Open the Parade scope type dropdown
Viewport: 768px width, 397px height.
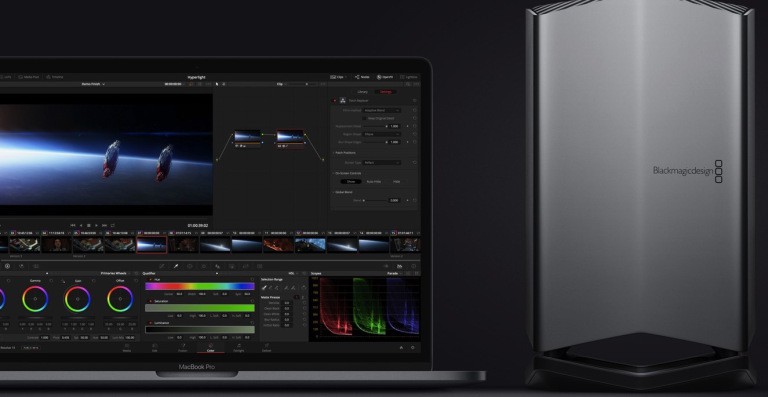point(394,273)
